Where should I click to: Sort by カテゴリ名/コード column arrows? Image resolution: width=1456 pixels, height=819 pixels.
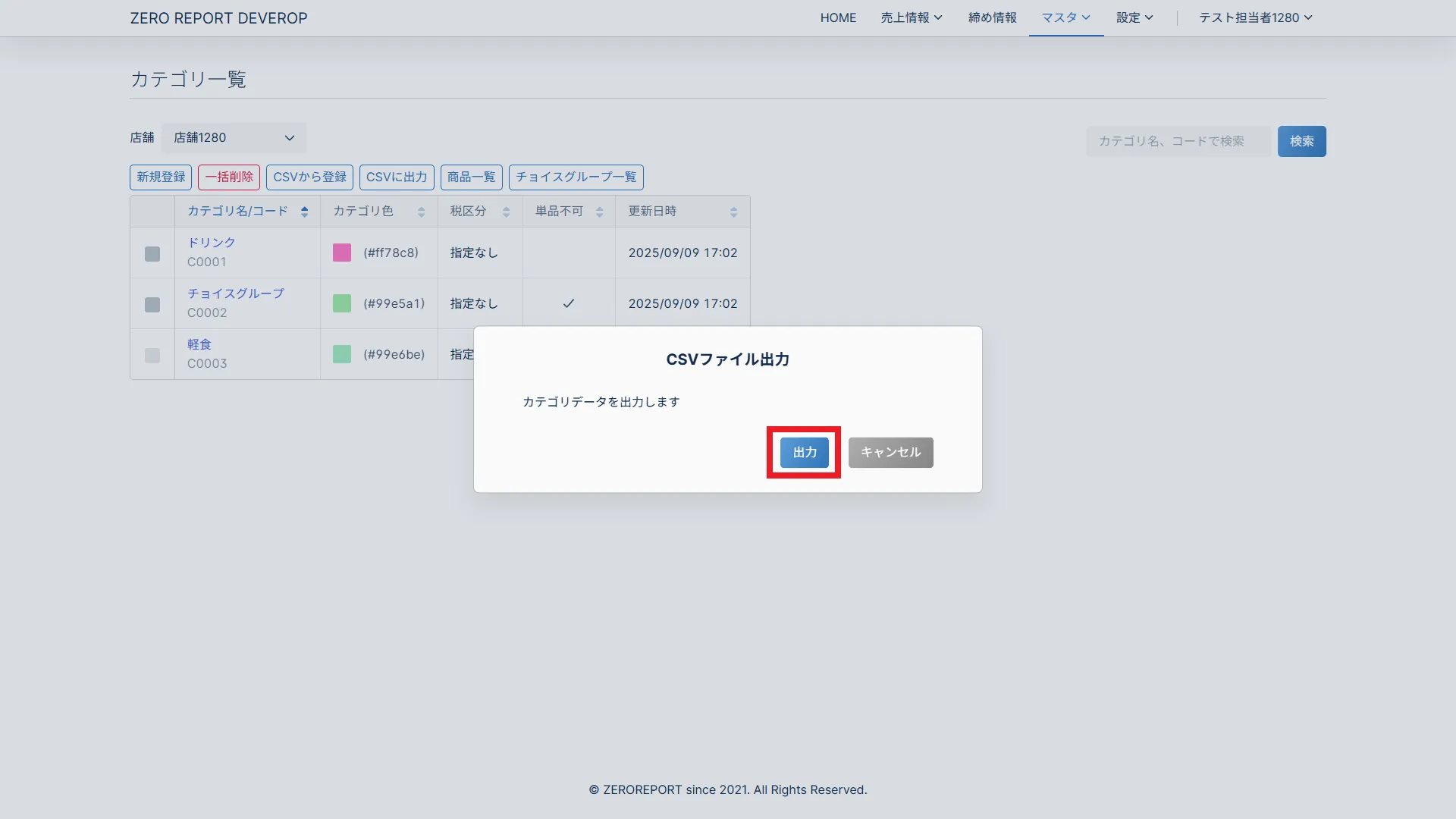pyautogui.click(x=304, y=212)
